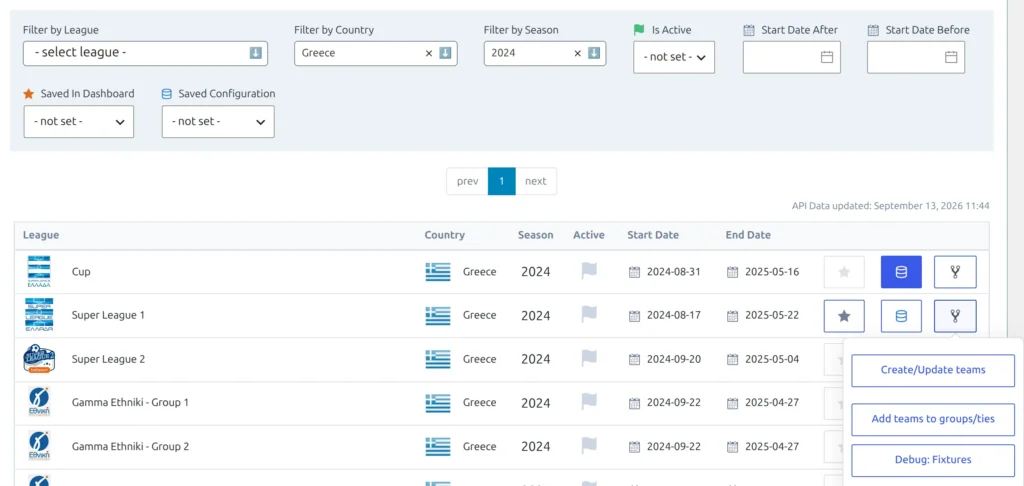Click the Country column header

tap(445, 235)
